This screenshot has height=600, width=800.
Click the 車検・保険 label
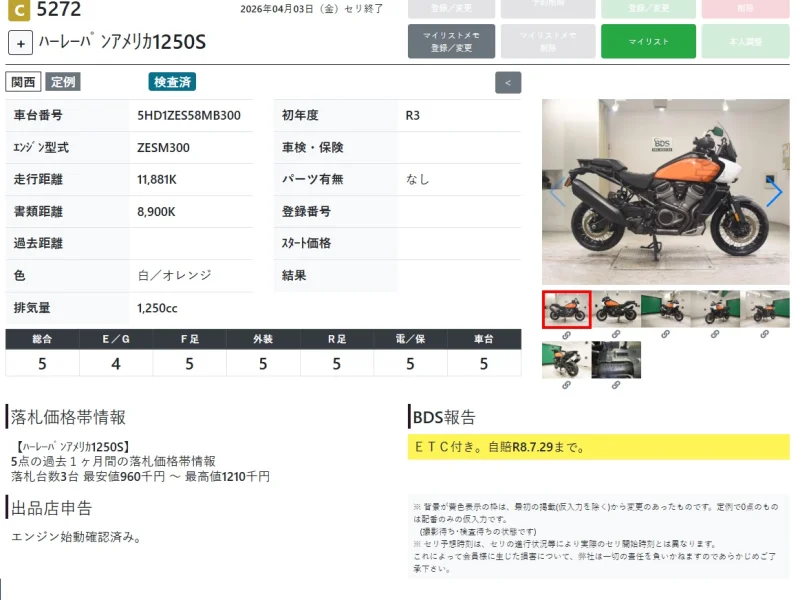click(312, 147)
